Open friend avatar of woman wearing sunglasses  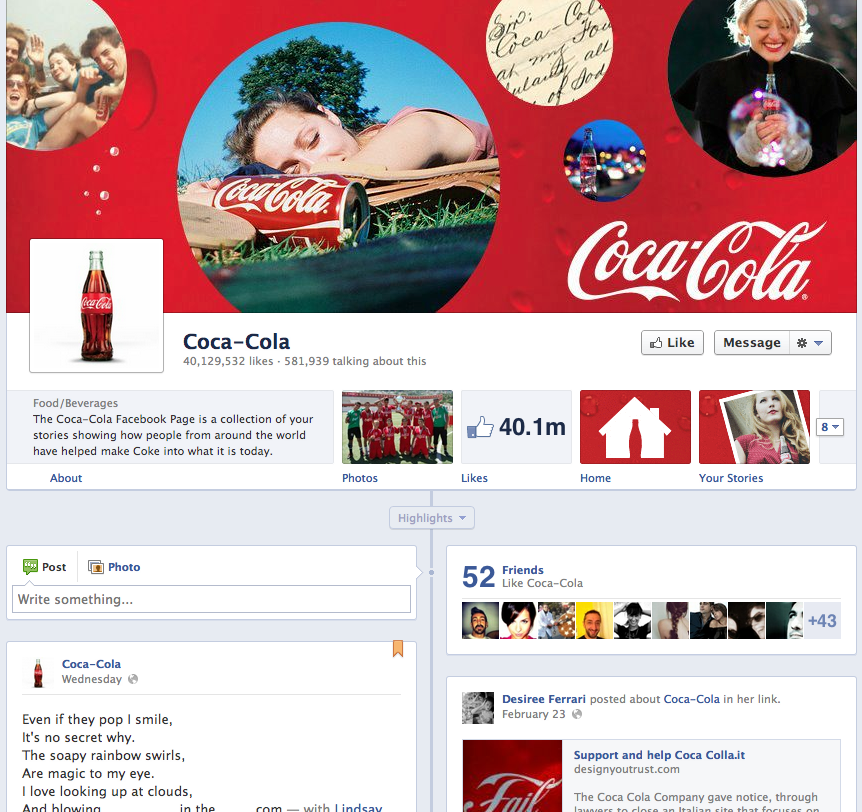(x=746, y=620)
